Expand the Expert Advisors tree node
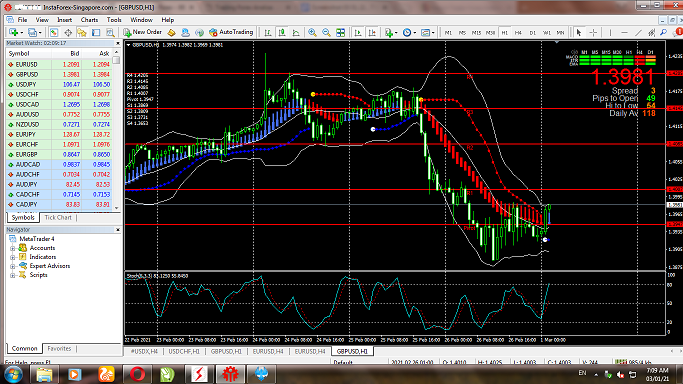 [13, 266]
